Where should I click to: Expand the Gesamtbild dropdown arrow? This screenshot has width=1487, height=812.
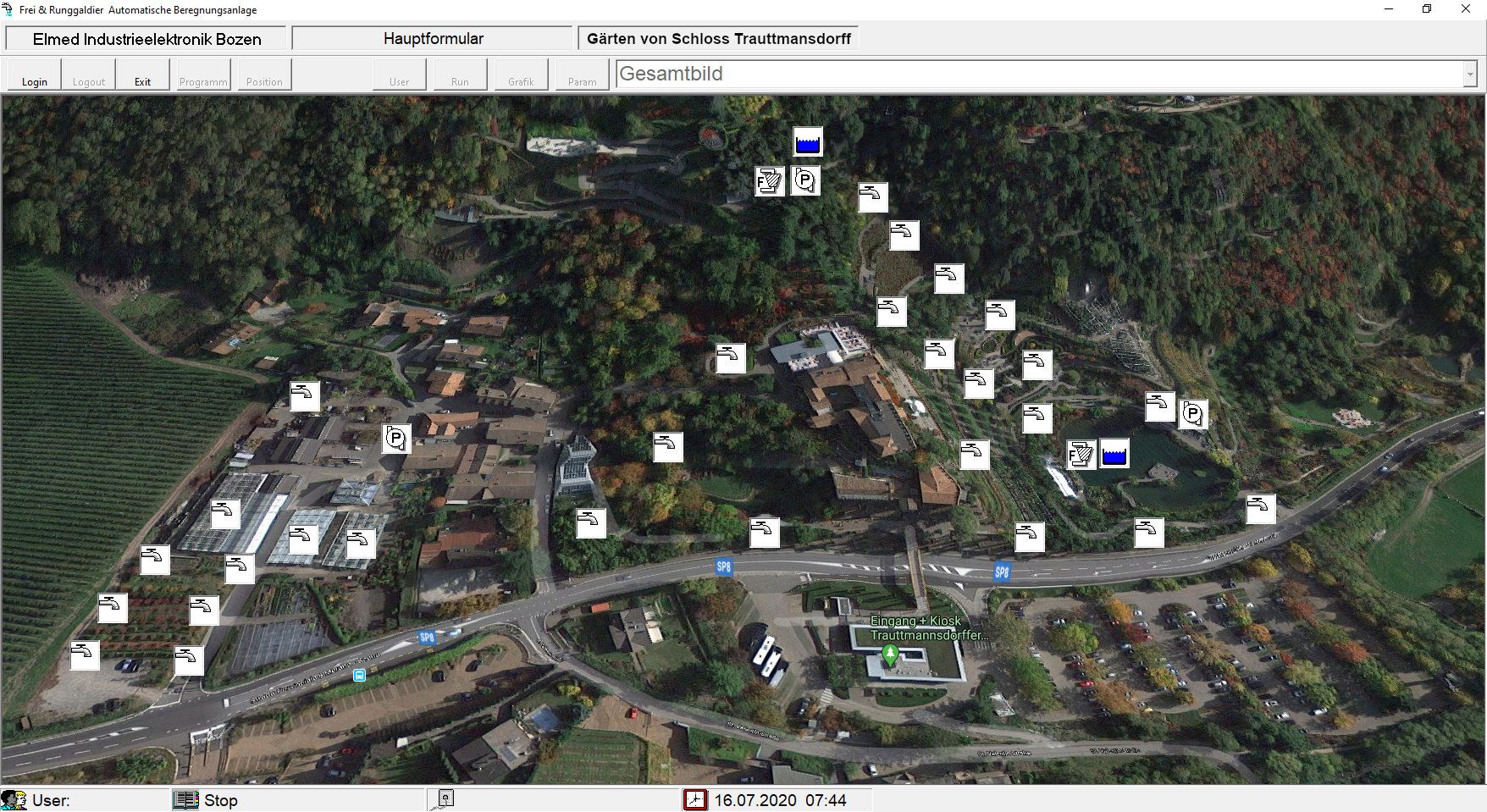1469,75
